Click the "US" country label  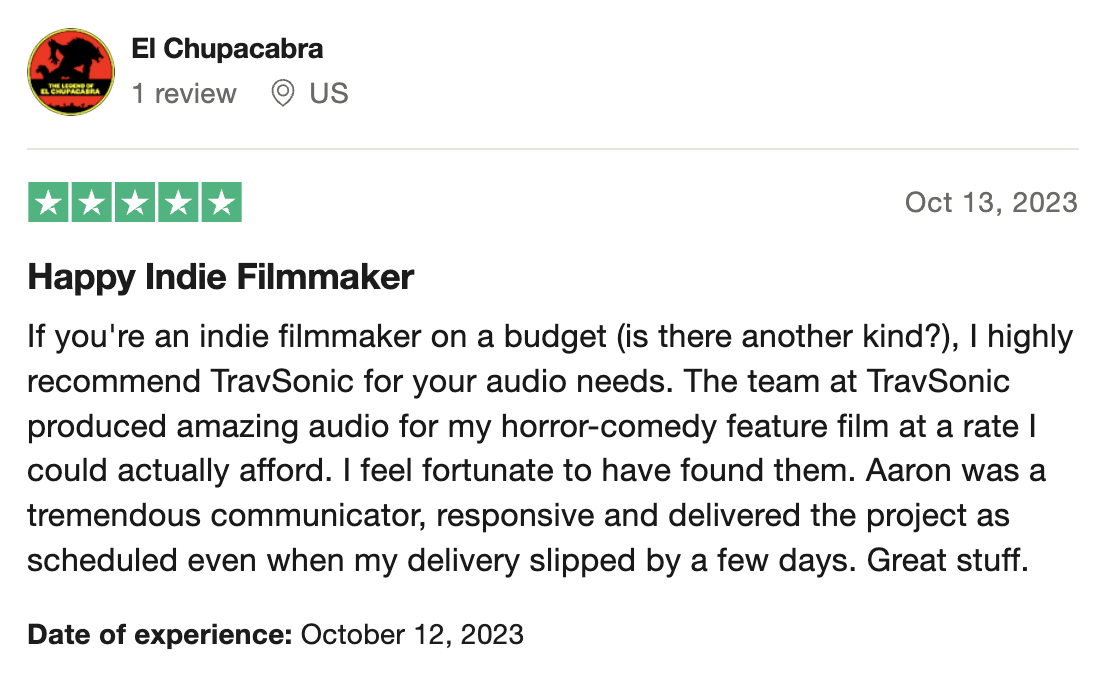tap(329, 94)
